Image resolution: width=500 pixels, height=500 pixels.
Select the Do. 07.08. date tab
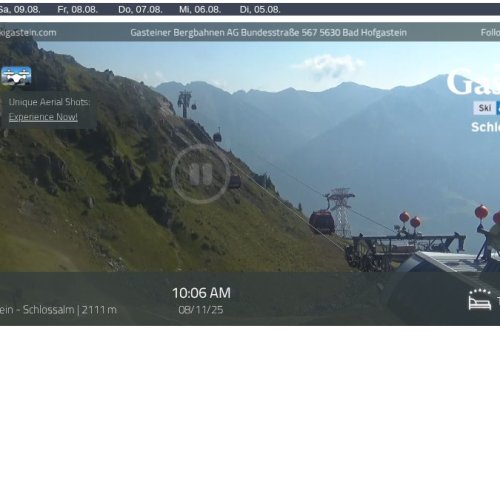[140, 10]
